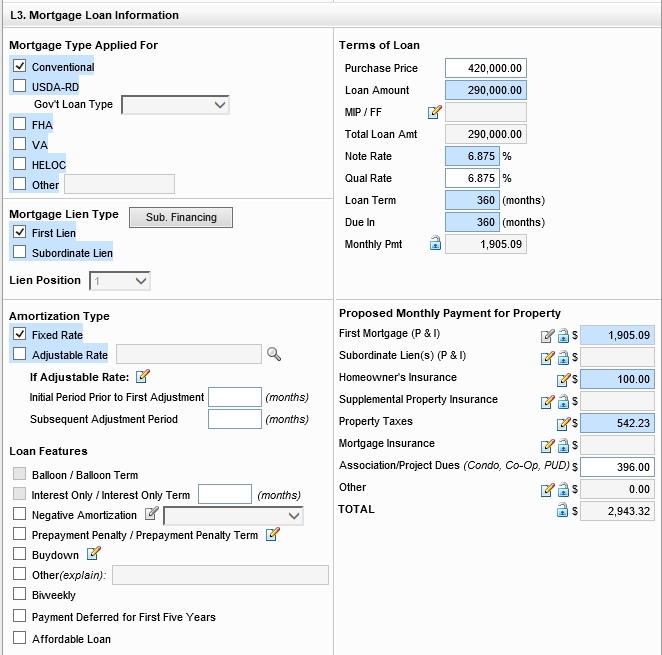Enable the Subordinate Lien checkbox
Viewport: 662px width, 655px height.
click(x=19, y=253)
